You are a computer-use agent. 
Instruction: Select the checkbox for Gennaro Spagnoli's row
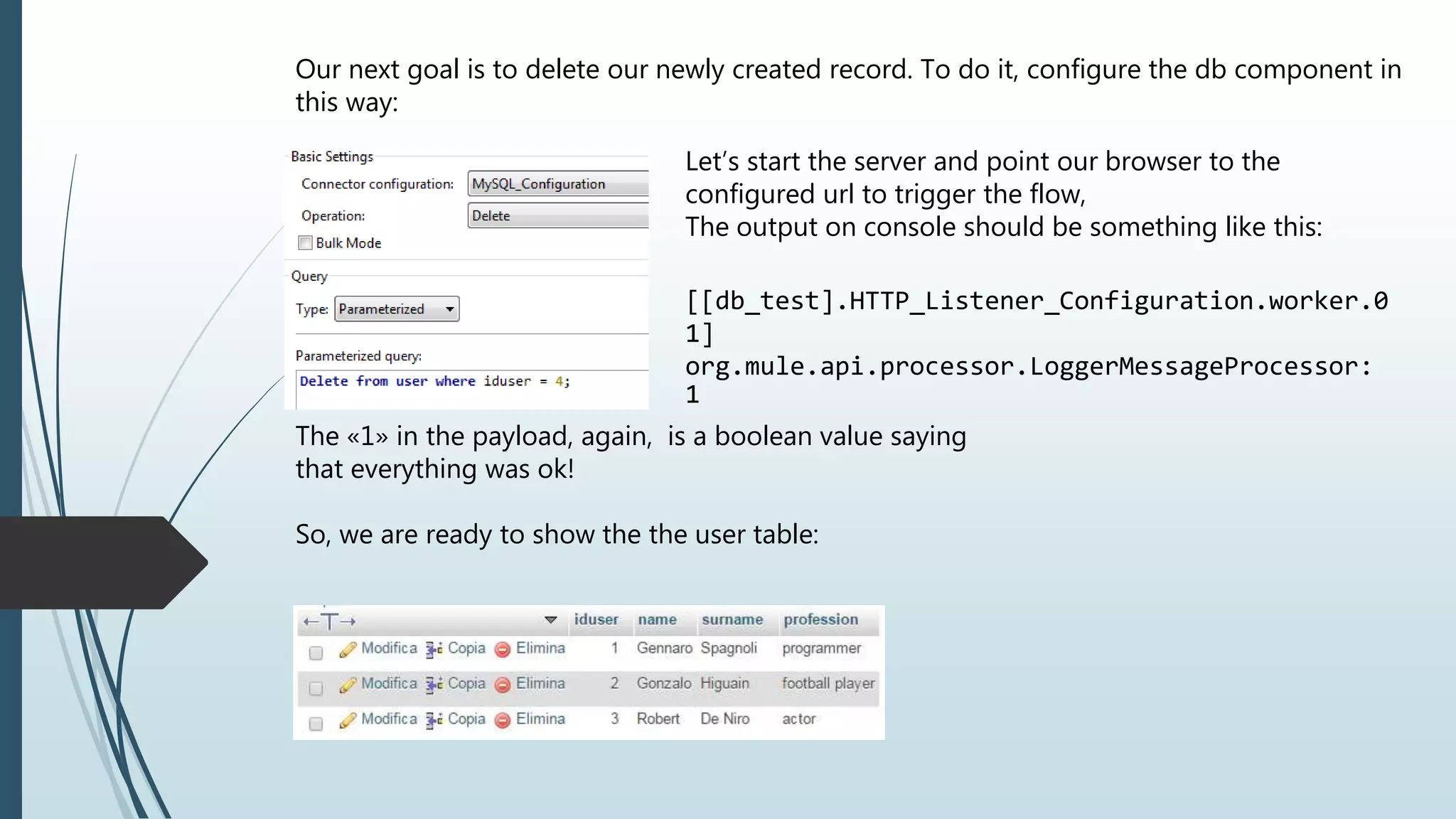(316, 653)
